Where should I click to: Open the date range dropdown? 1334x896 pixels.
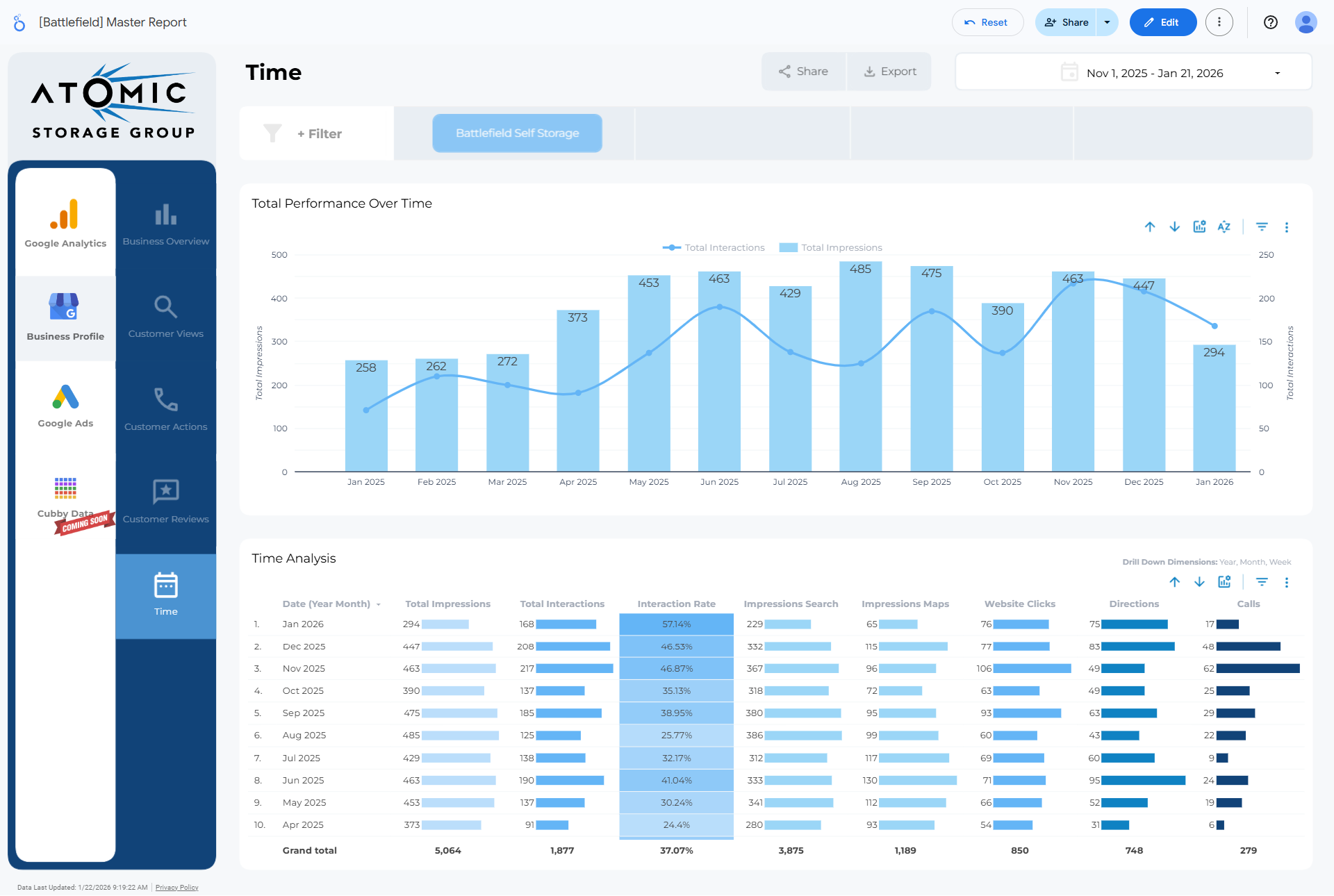click(x=1276, y=73)
